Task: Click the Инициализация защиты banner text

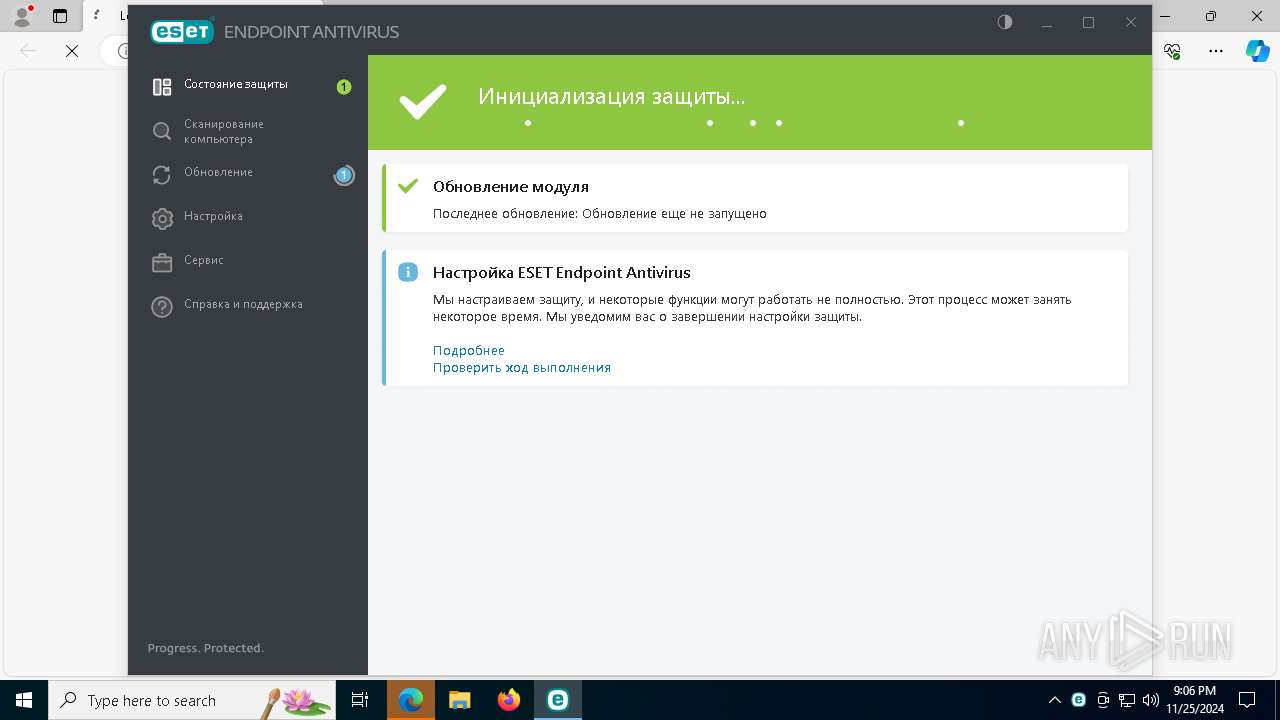Action: click(611, 97)
